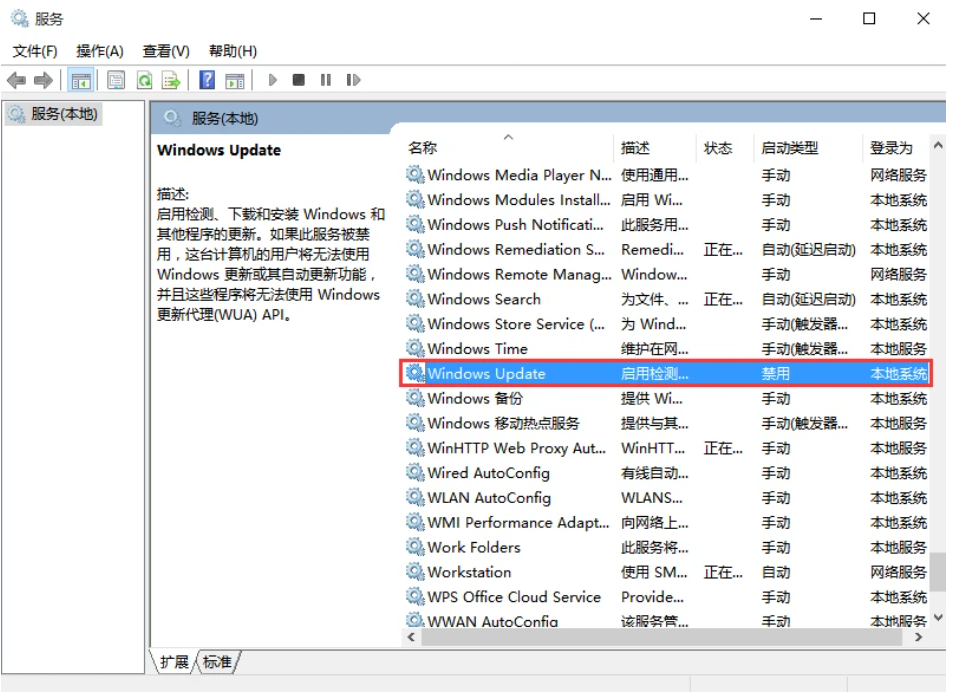
Task: Switch to the 扩展 tab
Action: pyautogui.click(x=175, y=663)
